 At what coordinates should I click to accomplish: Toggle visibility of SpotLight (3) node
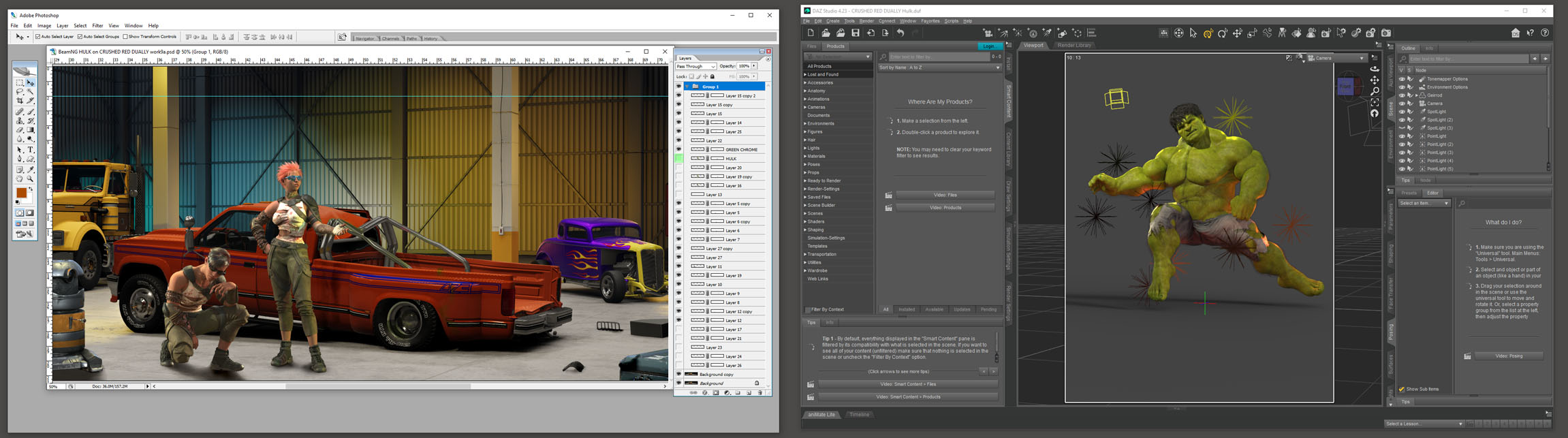1402,128
